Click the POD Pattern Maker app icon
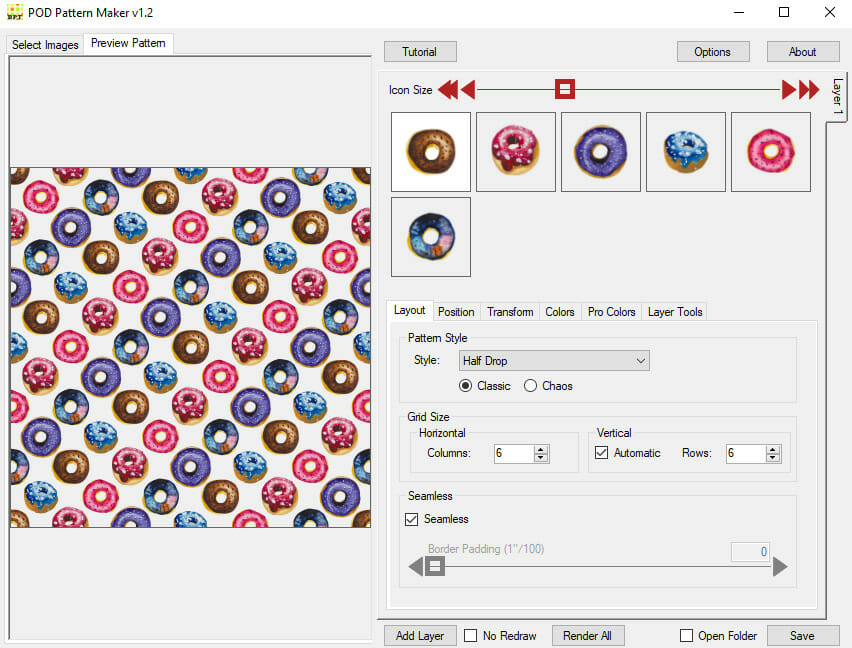The image size is (852, 648). tap(15, 12)
